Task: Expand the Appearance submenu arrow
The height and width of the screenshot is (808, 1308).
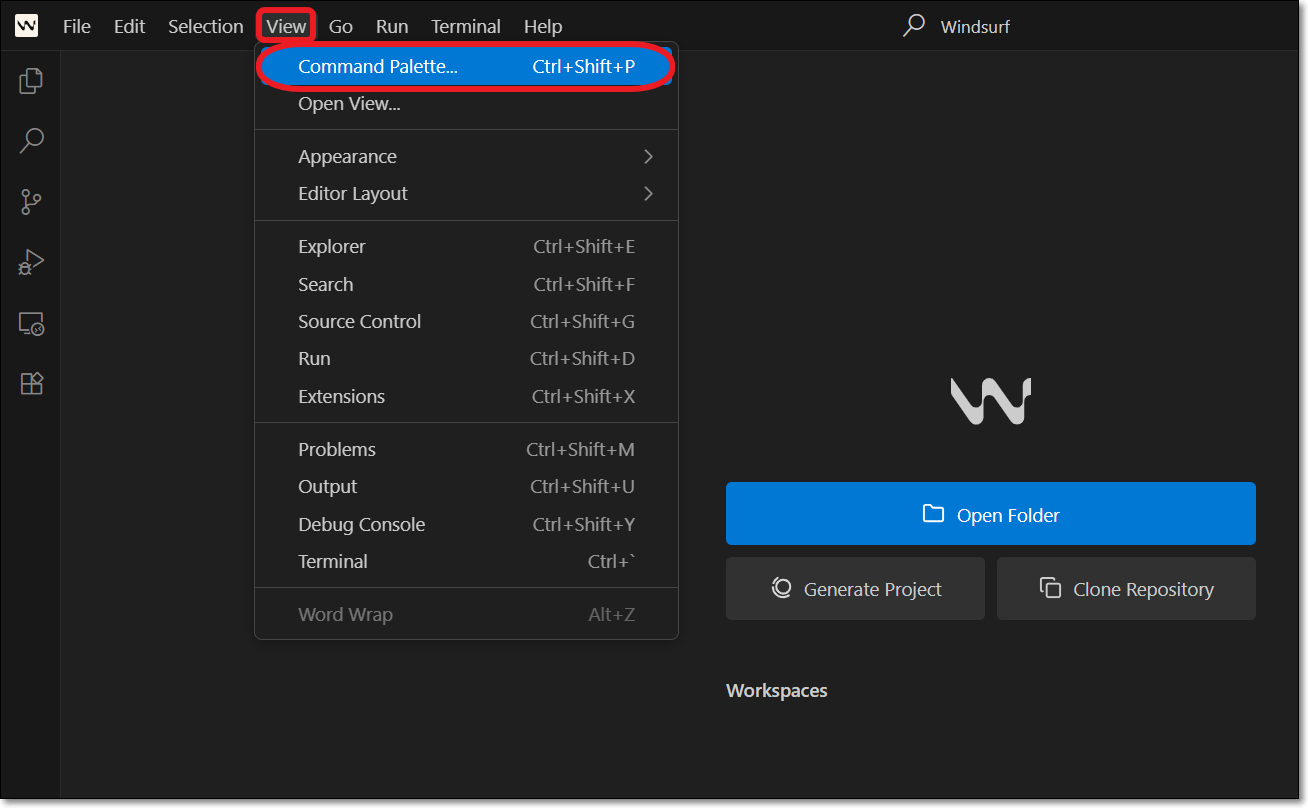Action: click(x=648, y=156)
